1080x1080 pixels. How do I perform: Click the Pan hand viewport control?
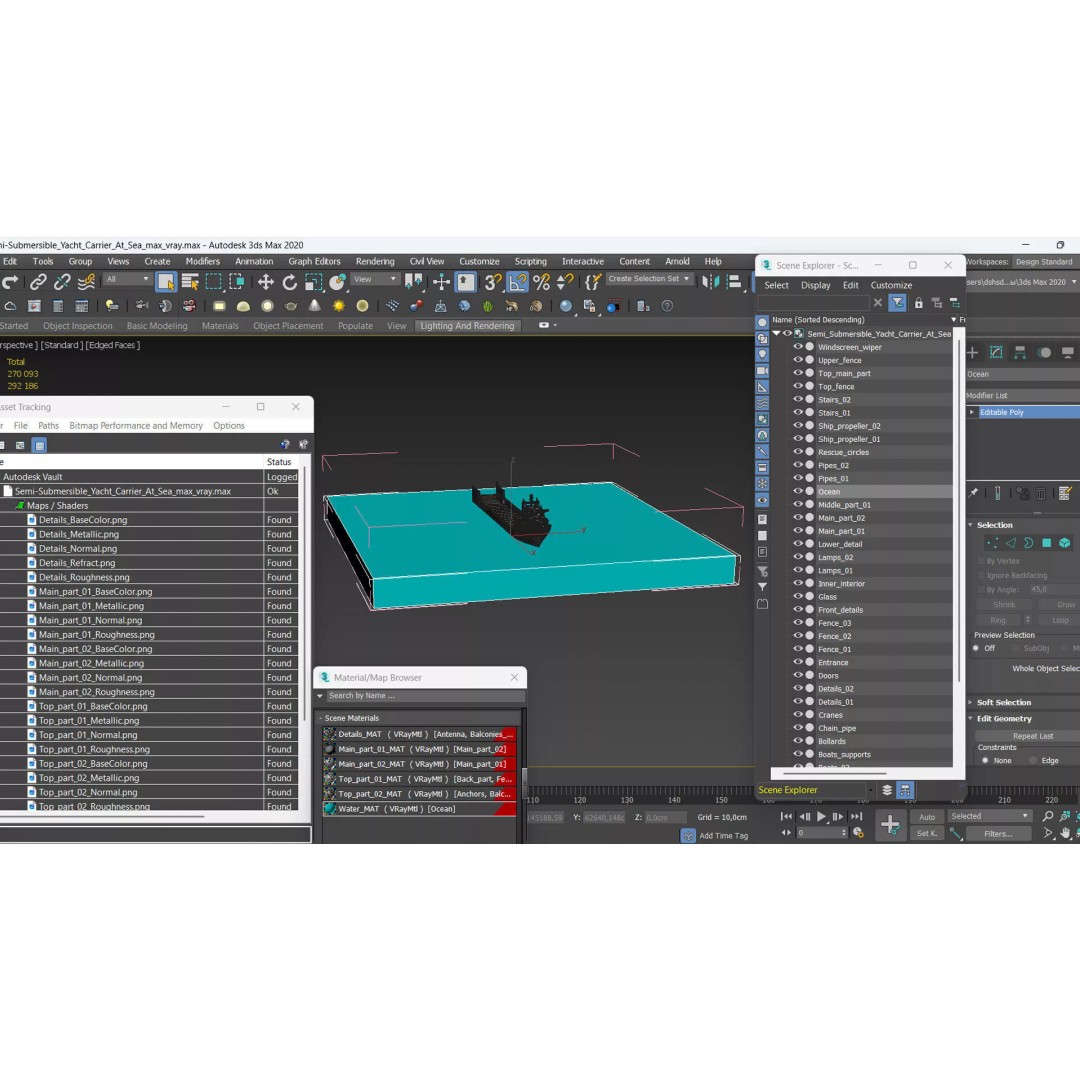1066,833
